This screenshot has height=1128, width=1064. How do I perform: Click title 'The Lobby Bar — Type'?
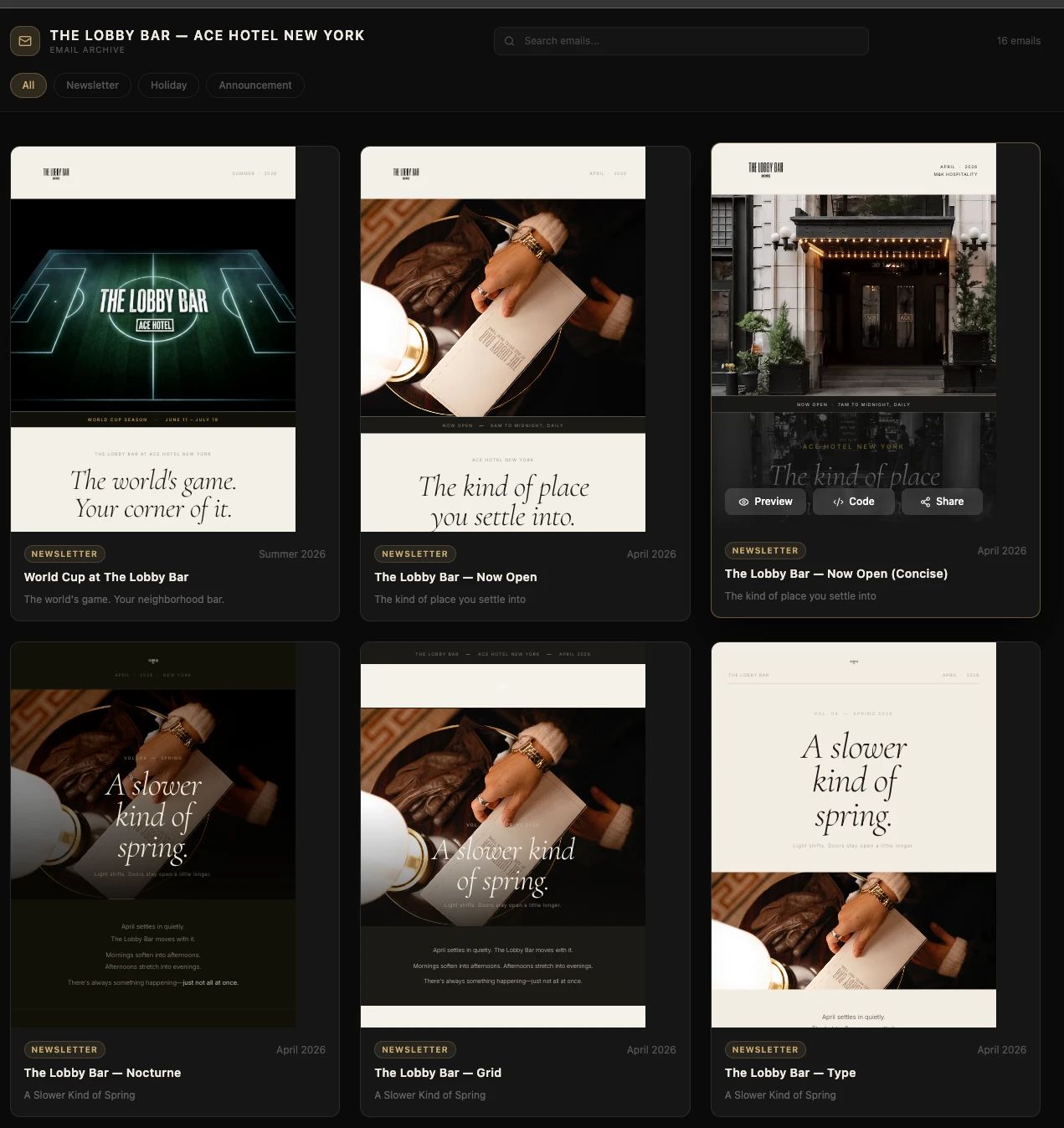790,1073
